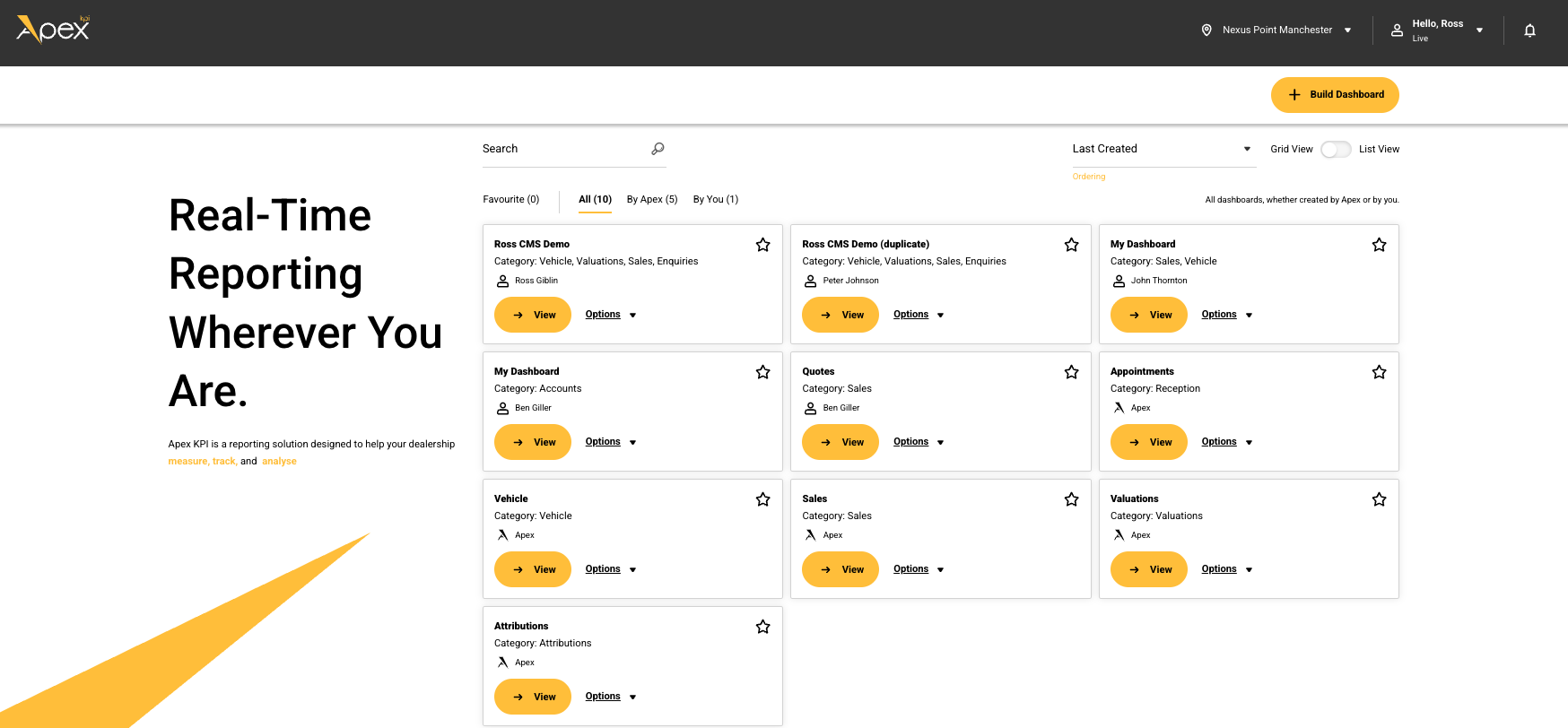This screenshot has width=1568, height=728.
Task: Click the Build Dashboard button
Action: coord(1335,95)
